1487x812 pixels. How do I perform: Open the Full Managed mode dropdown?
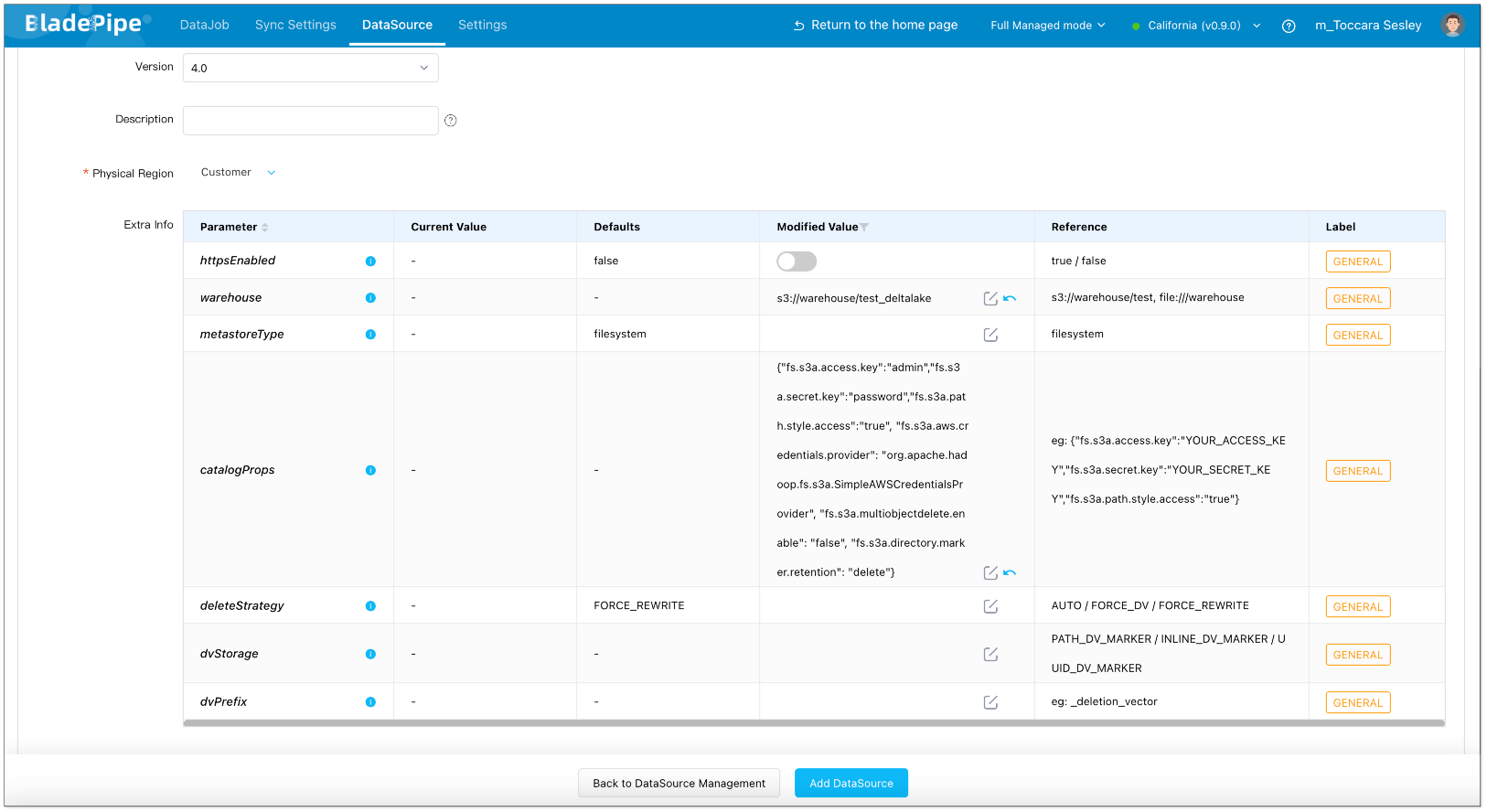[x=1047, y=26]
